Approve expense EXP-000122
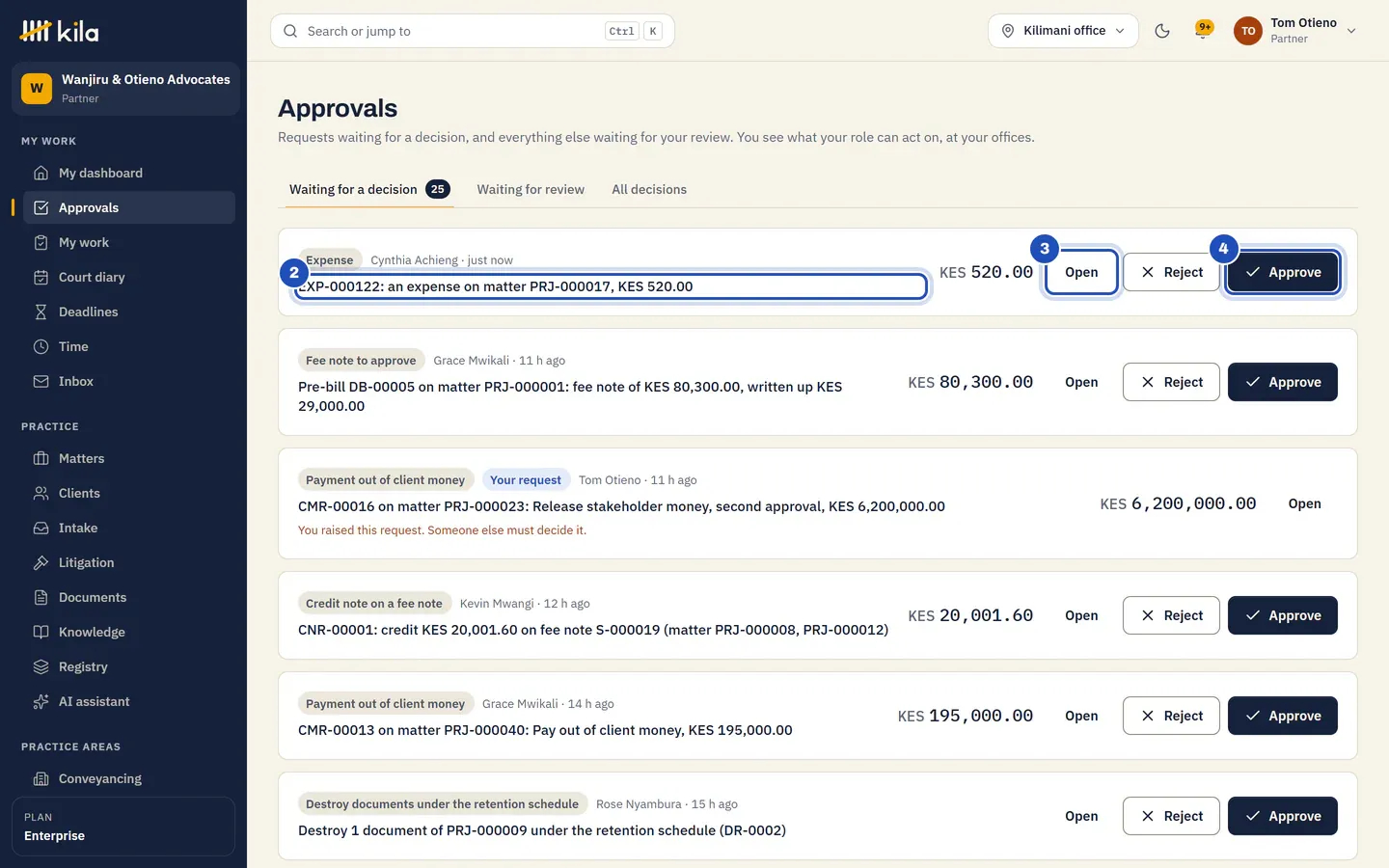 [x=1283, y=272]
